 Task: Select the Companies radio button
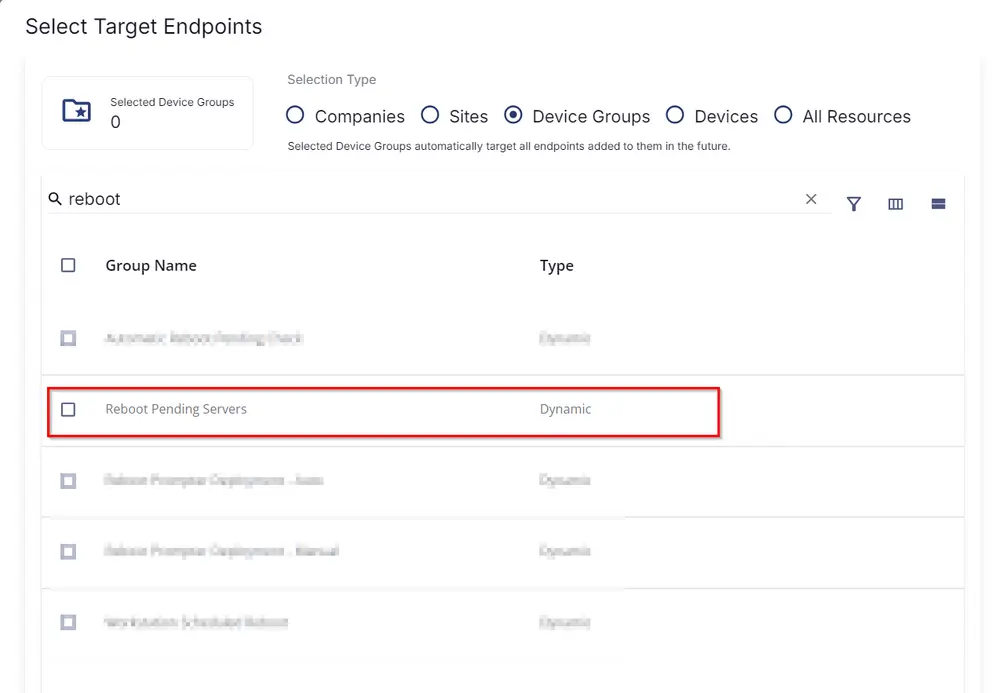[295, 115]
